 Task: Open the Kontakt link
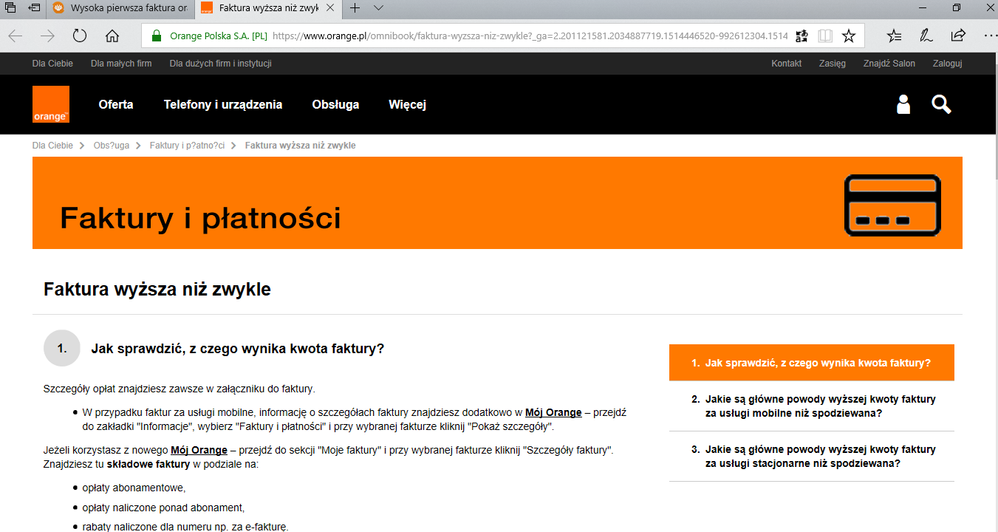pos(786,64)
